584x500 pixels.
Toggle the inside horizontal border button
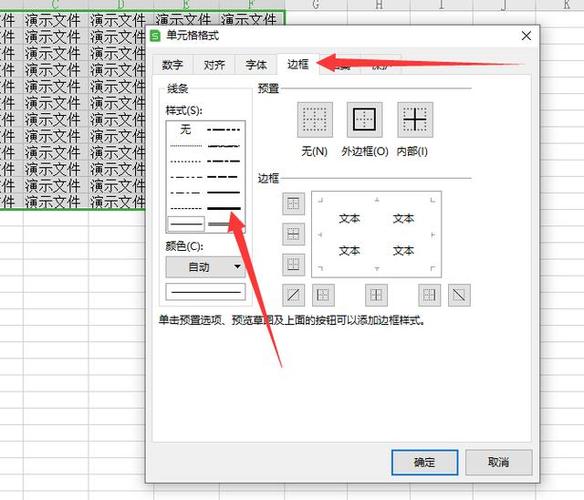click(x=293, y=234)
